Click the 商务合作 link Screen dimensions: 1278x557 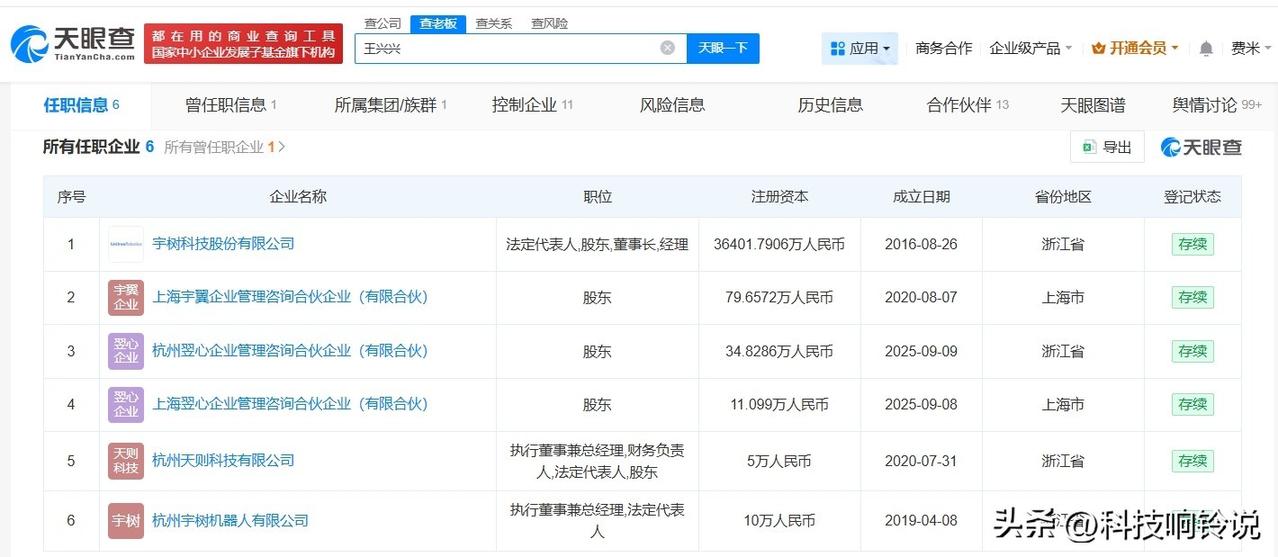(944, 48)
